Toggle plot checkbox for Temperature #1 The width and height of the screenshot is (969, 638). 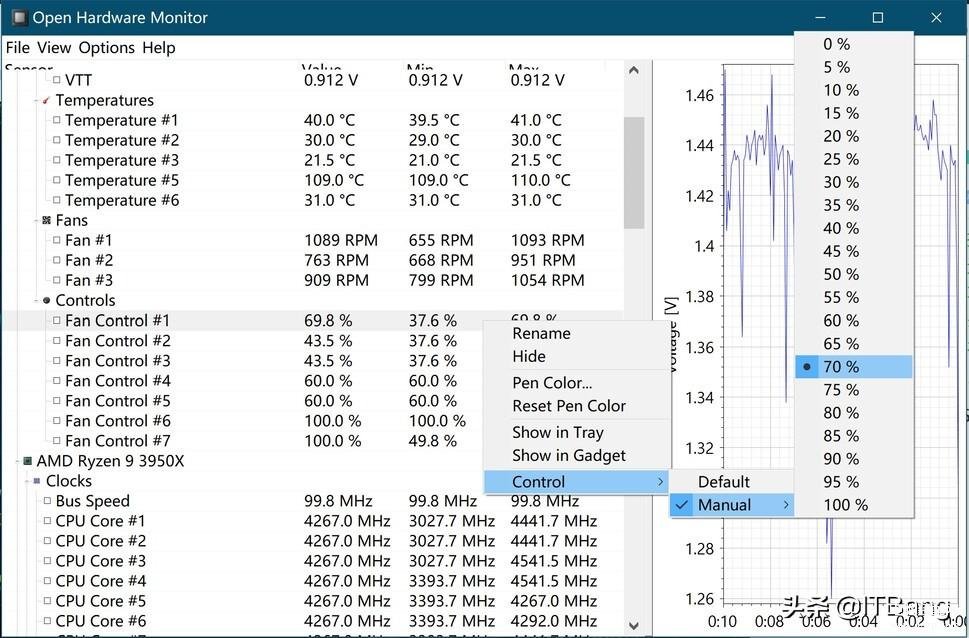pyautogui.click(x=57, y=120)
